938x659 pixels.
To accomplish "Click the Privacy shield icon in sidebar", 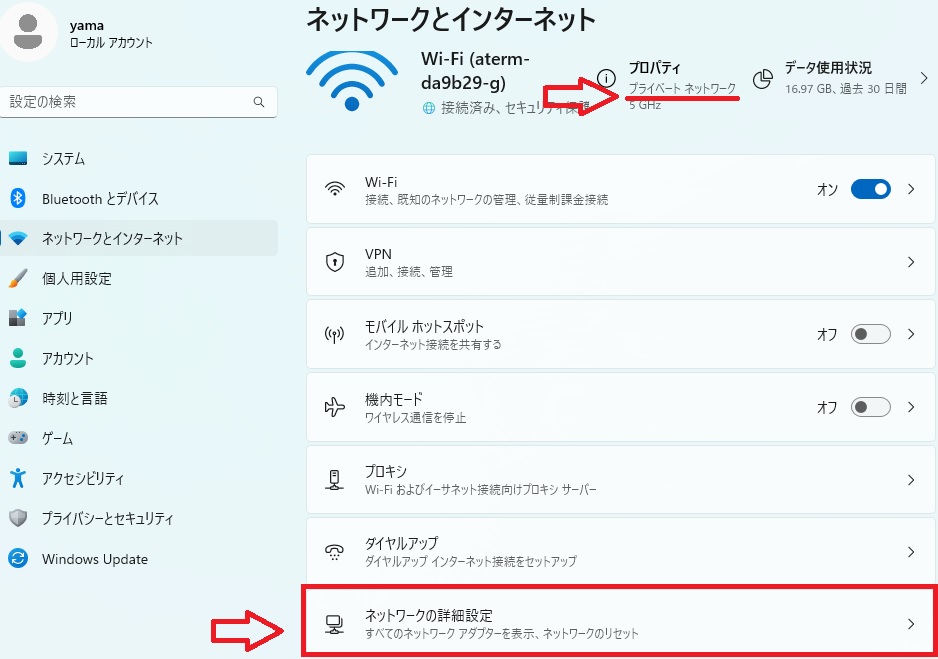I will coord(18,518).
